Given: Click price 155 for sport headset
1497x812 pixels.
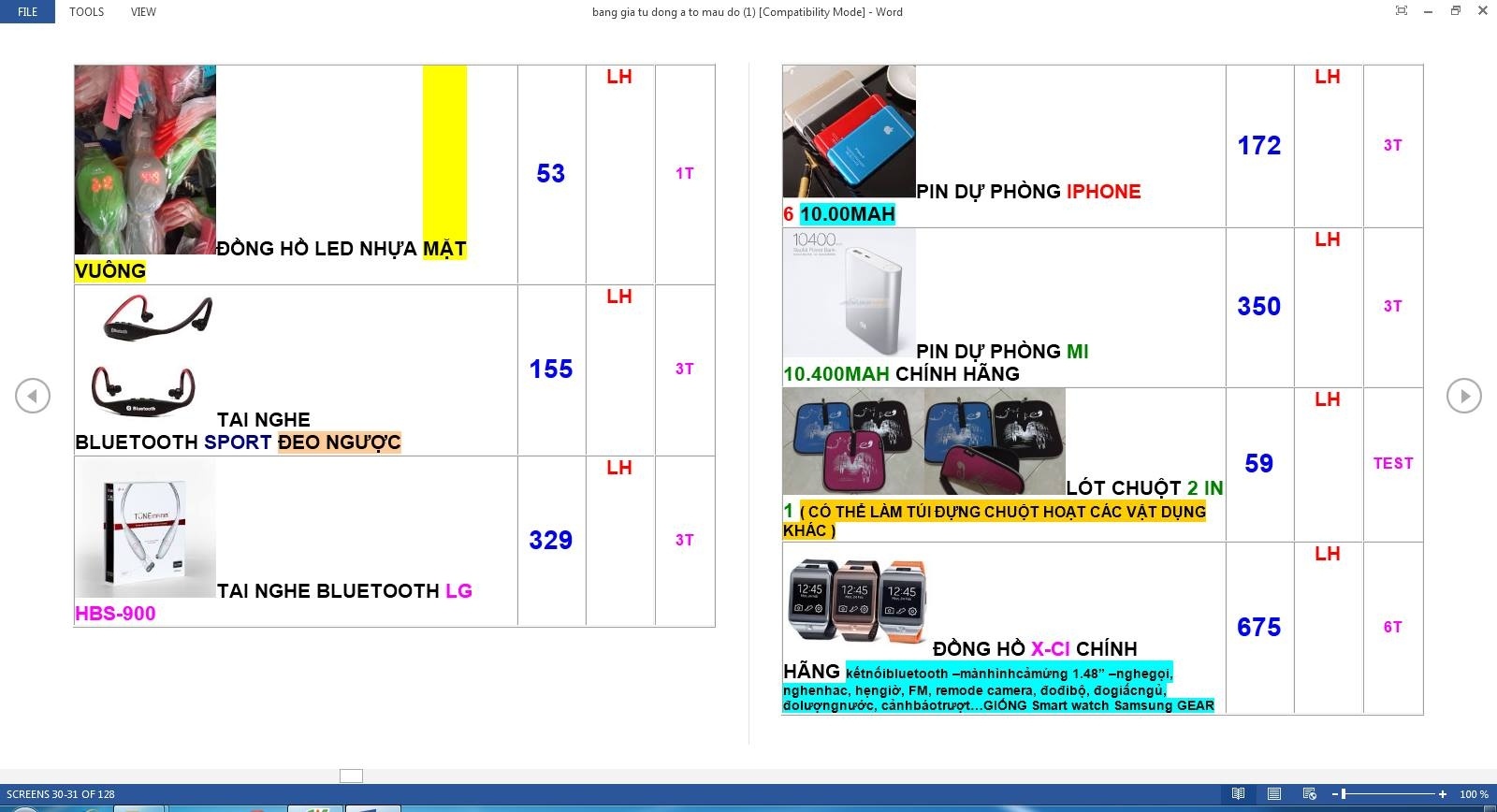Looking at the screenshot, I should [551, 370].
